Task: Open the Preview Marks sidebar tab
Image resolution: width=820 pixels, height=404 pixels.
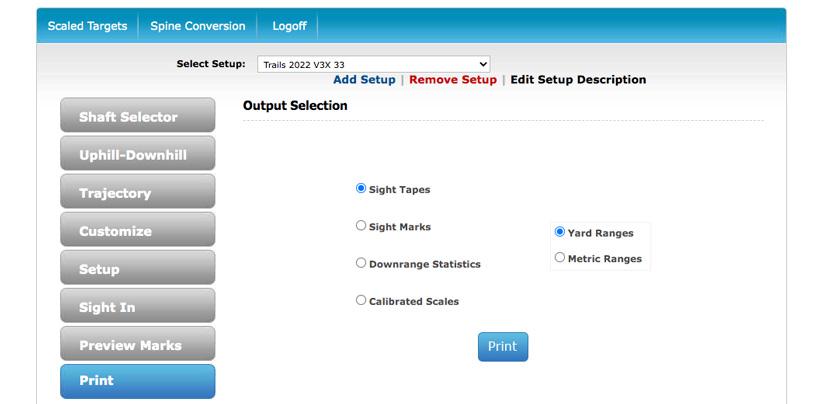Action: 137,344
